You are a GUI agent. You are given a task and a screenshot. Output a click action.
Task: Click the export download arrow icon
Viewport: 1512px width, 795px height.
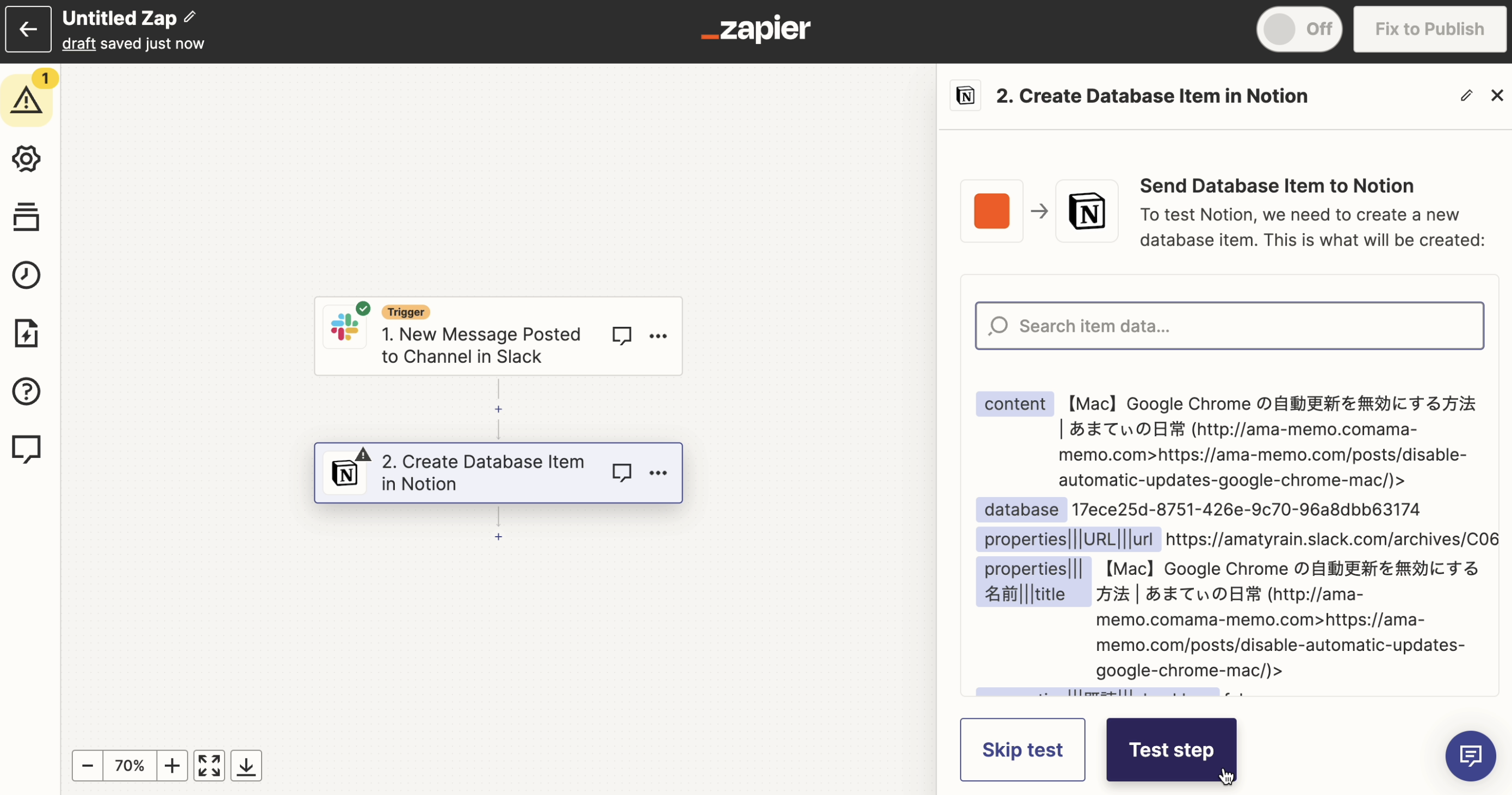click(x=246, y=766)
